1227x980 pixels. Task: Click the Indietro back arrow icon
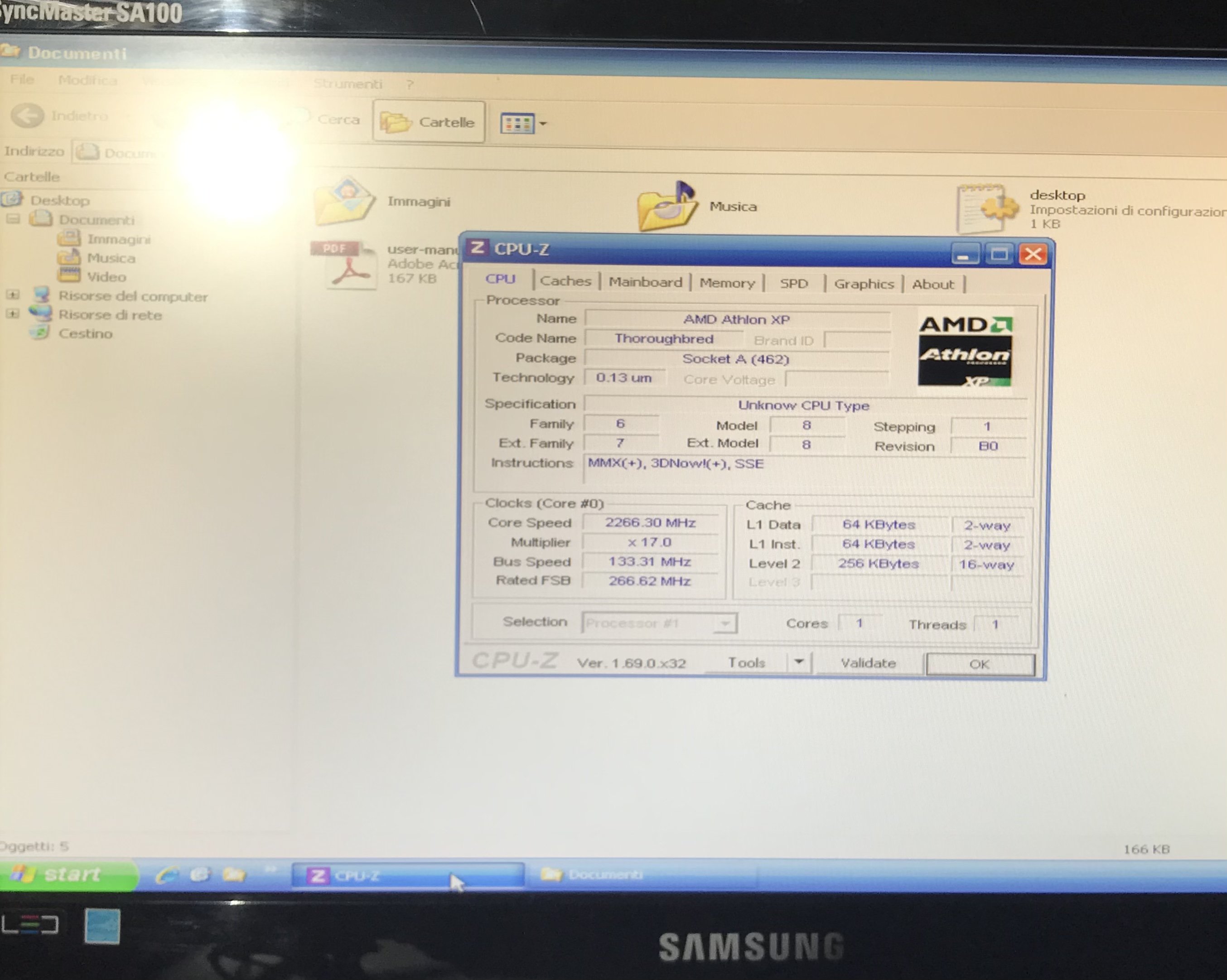[27, 116]
